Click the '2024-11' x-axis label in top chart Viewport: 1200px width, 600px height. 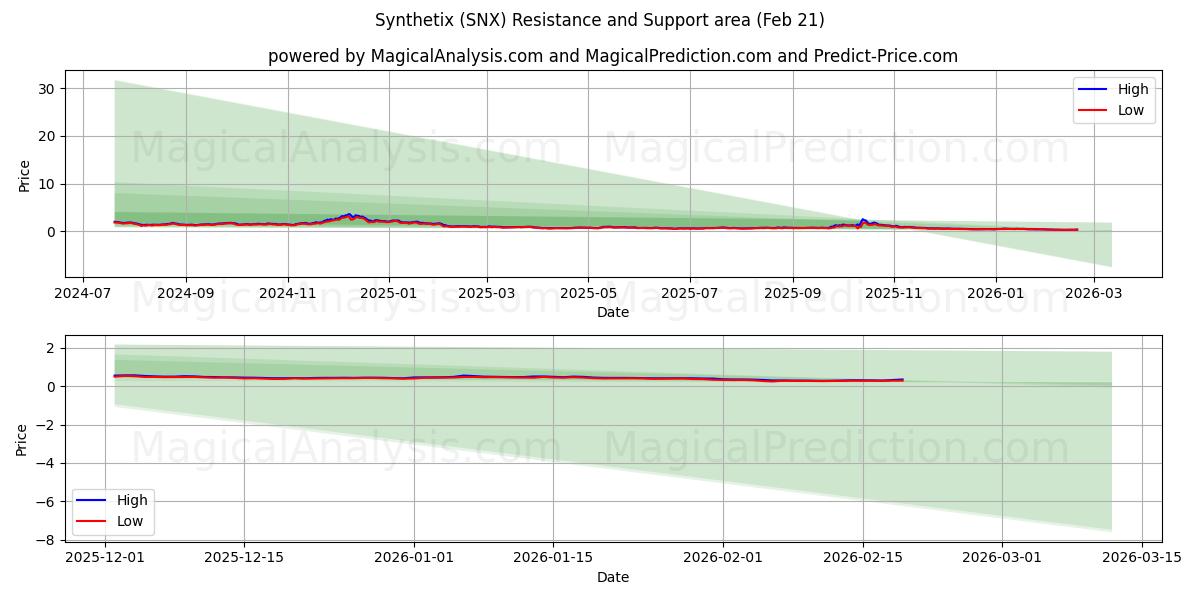288,295
